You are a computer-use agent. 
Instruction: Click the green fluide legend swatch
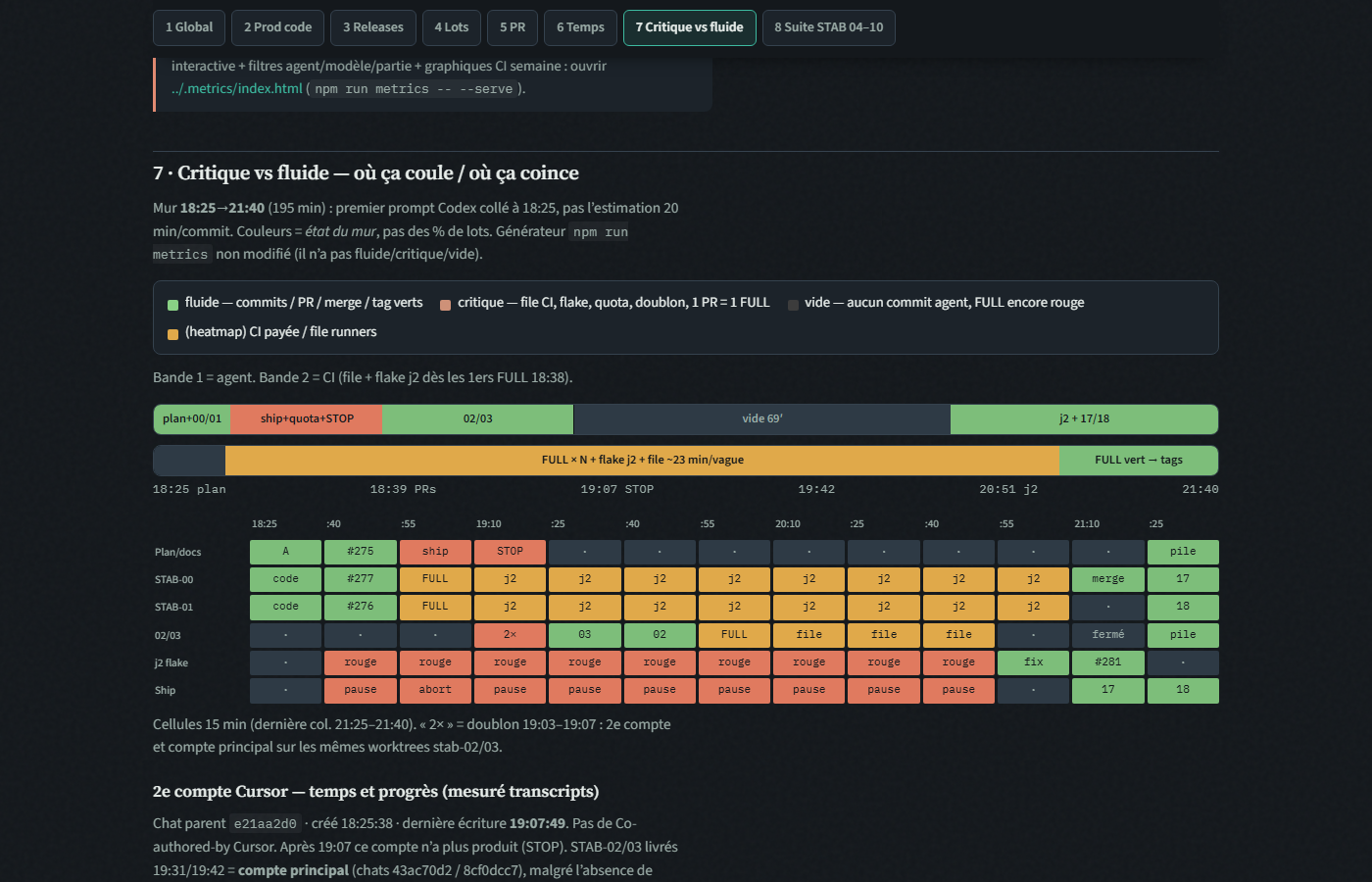point(172,305)
